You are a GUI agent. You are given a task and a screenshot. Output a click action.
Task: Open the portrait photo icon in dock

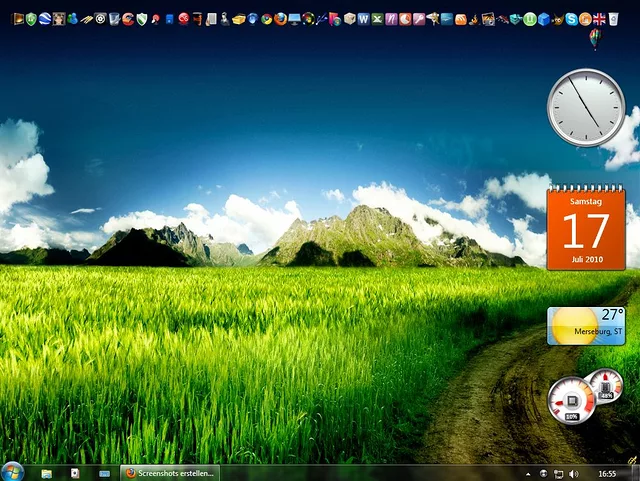[x=59, y=19]
